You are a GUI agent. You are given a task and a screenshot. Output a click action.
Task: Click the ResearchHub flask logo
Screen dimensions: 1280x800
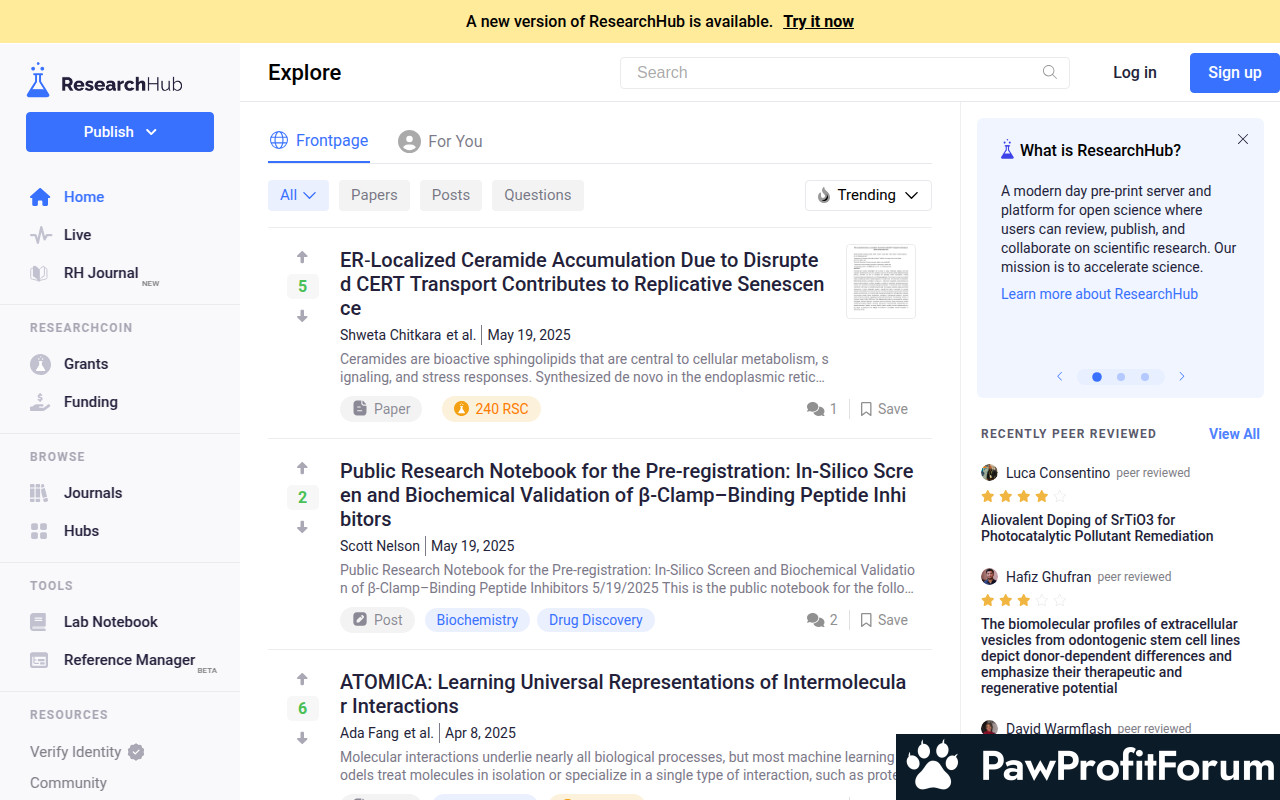(x=38, y=81)
